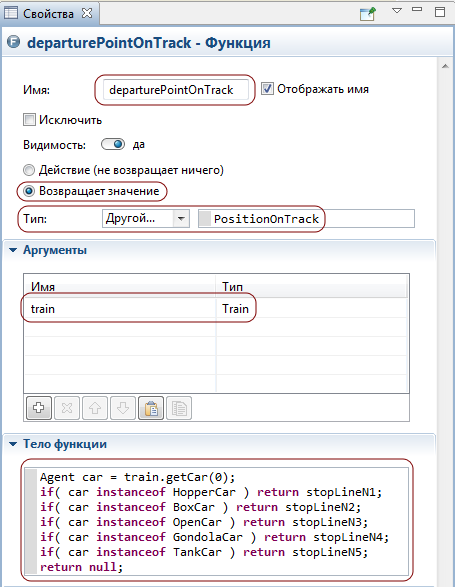
Task: Click the Имя column header in arguments table
Action: [x=119, y=286]
